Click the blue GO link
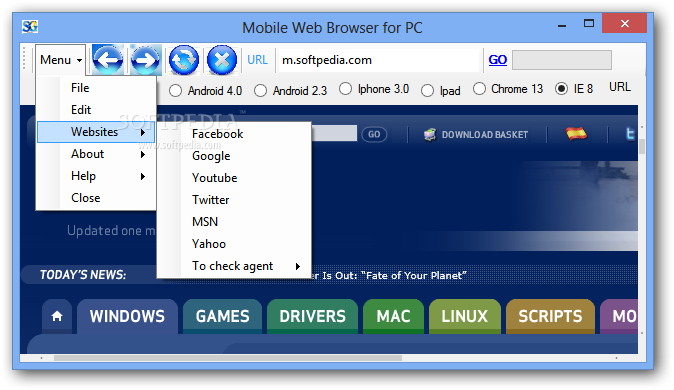674x390 pixels. [498, 60]
